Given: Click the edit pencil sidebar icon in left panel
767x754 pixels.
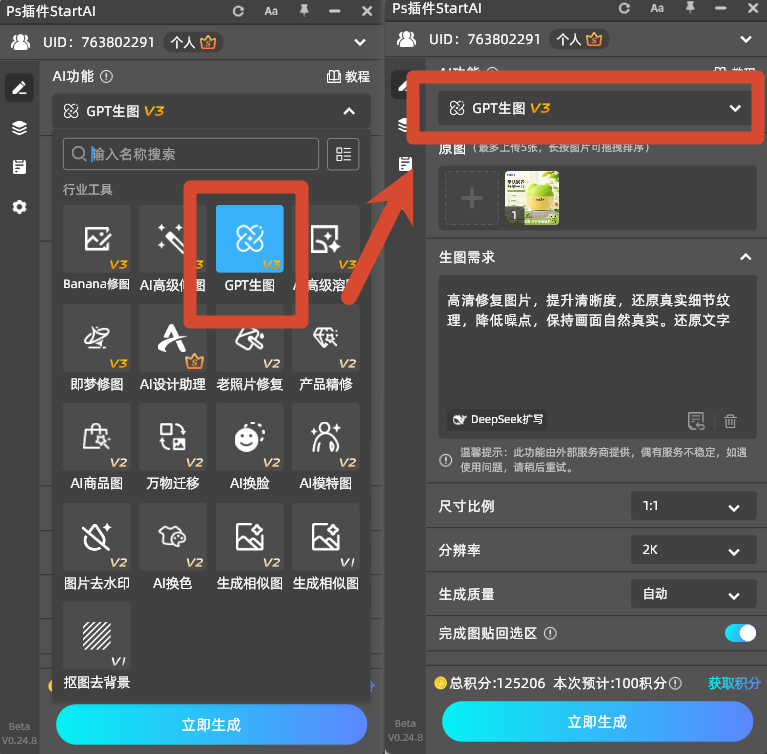Looking at the screenshot, I should (x=20, y=88).
